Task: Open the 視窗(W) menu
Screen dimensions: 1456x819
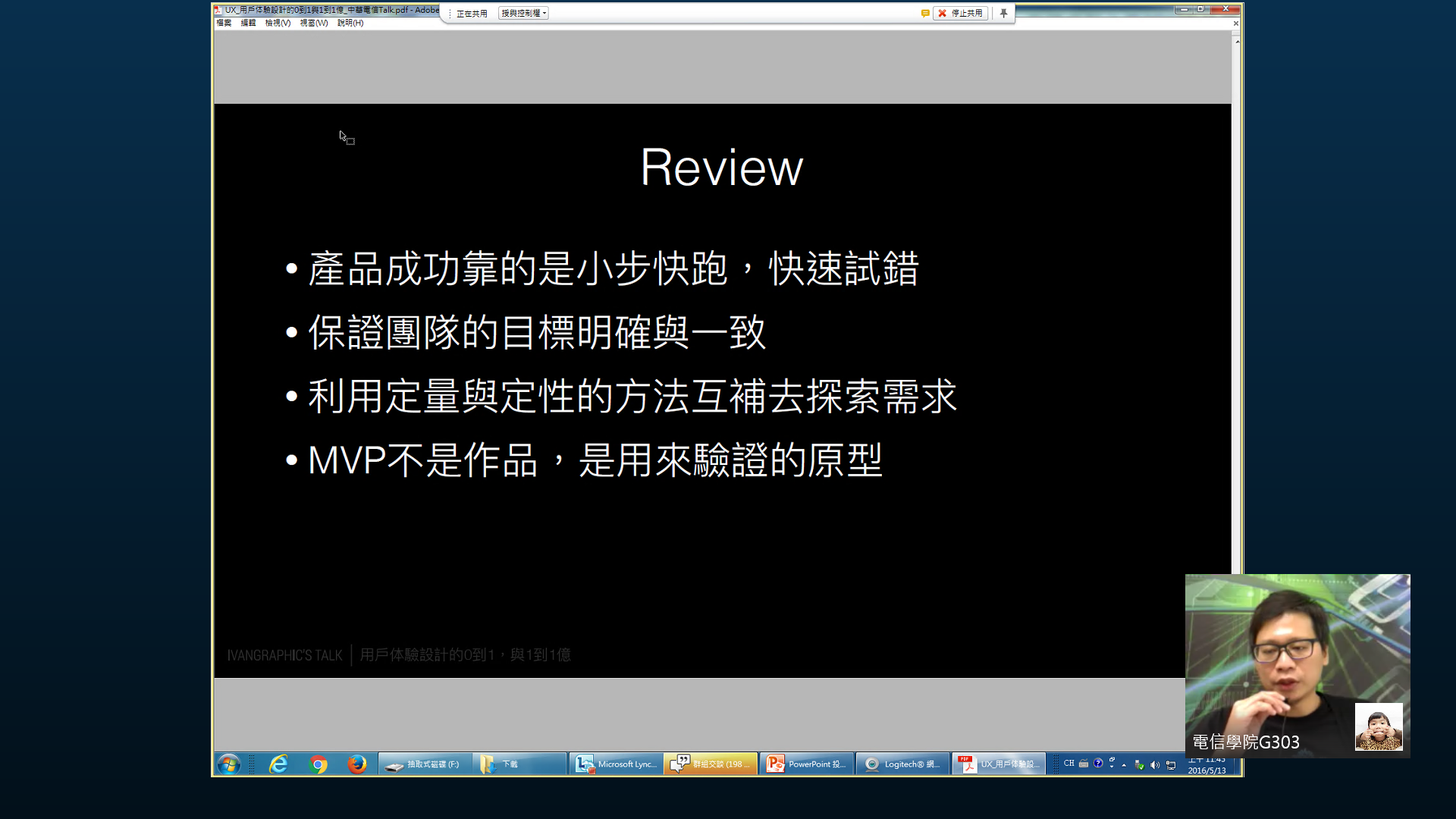Action: (x=313, y=23)
